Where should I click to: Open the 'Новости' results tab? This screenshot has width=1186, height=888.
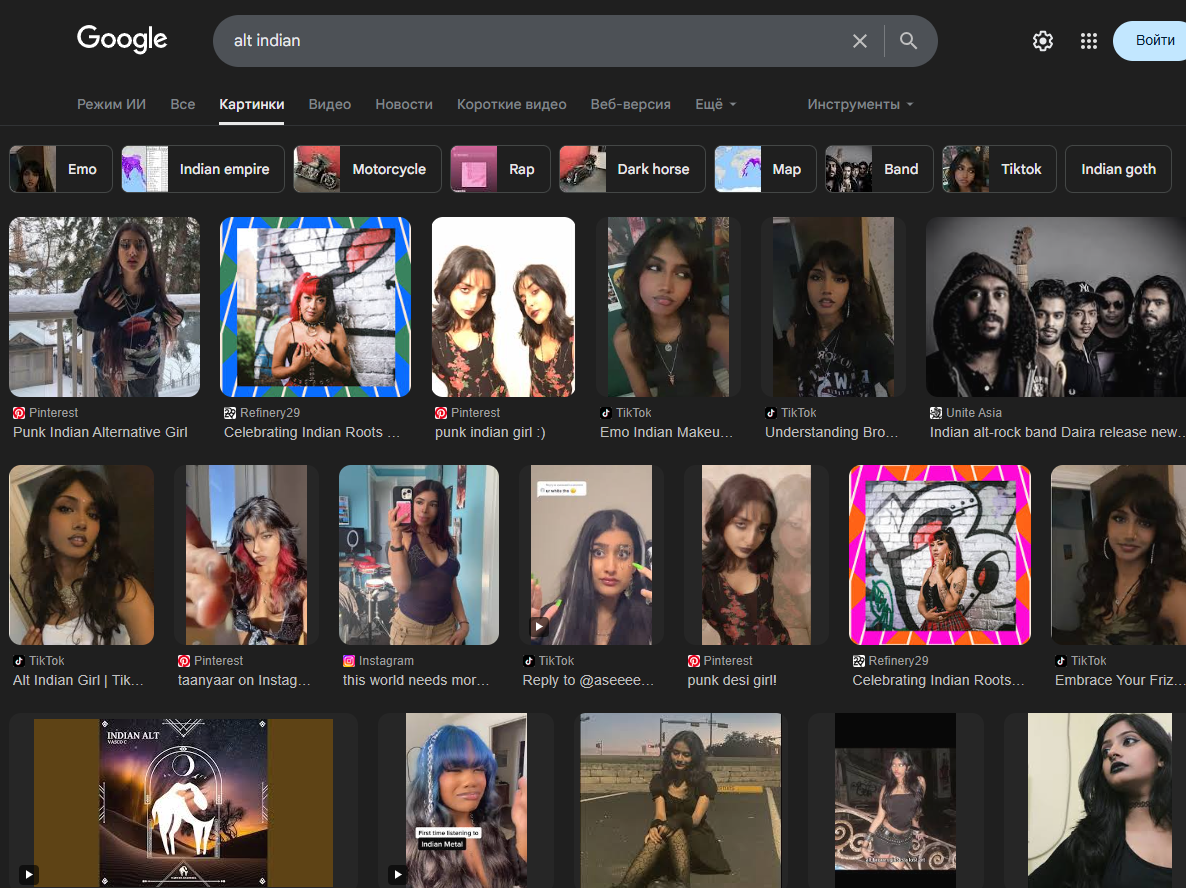click(404, 104)
